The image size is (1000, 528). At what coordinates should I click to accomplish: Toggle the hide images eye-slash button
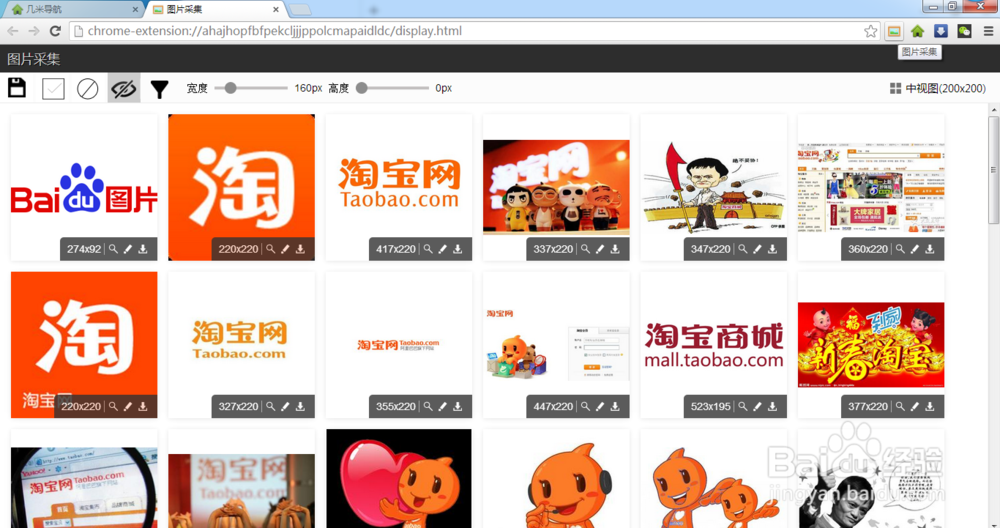pos(124,89)
